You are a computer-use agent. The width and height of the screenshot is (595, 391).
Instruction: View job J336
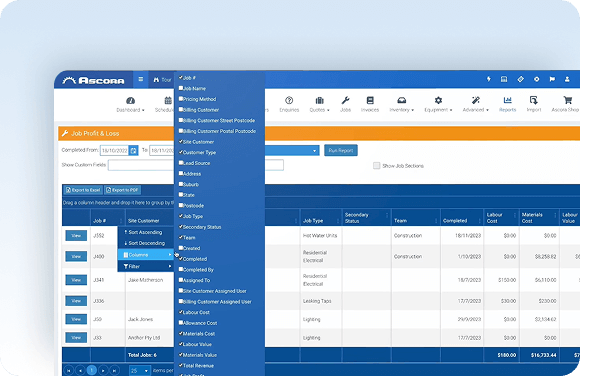pyautogui.click(x=76, y=301)
